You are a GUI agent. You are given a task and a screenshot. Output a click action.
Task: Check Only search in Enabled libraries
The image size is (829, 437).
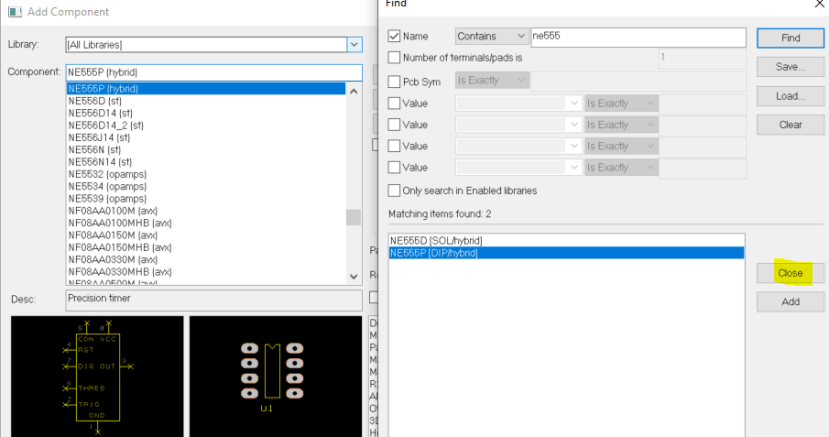[x=394, y=190]
